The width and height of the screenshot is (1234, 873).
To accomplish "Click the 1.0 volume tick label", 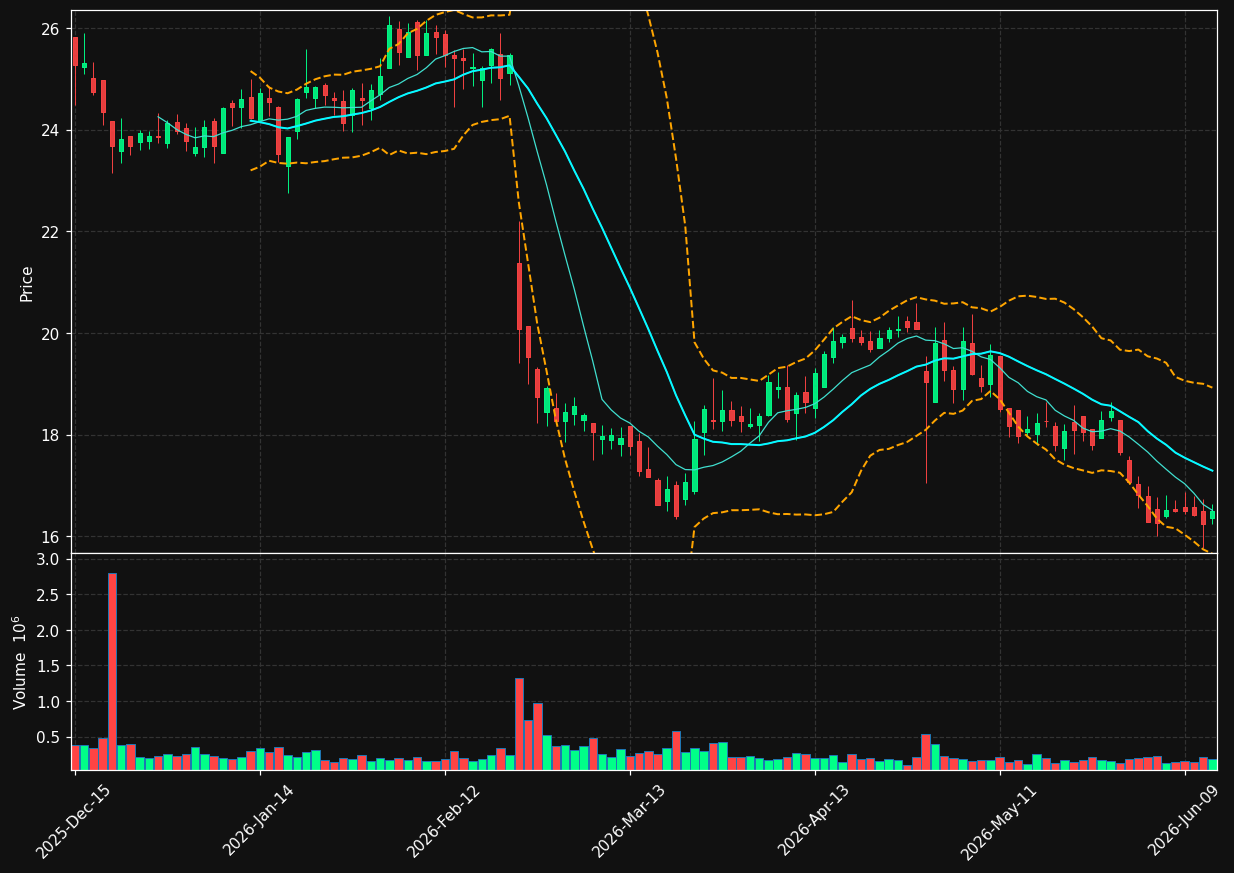I will [x=47, y=703].
